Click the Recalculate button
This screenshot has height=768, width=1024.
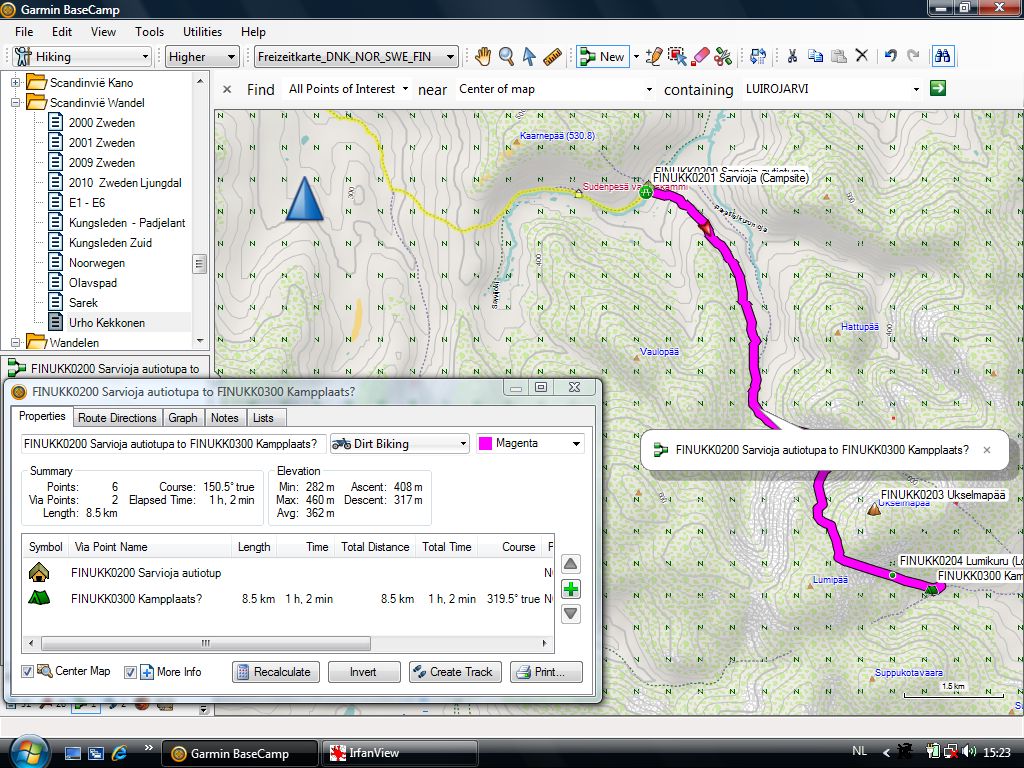click(274, 672)
